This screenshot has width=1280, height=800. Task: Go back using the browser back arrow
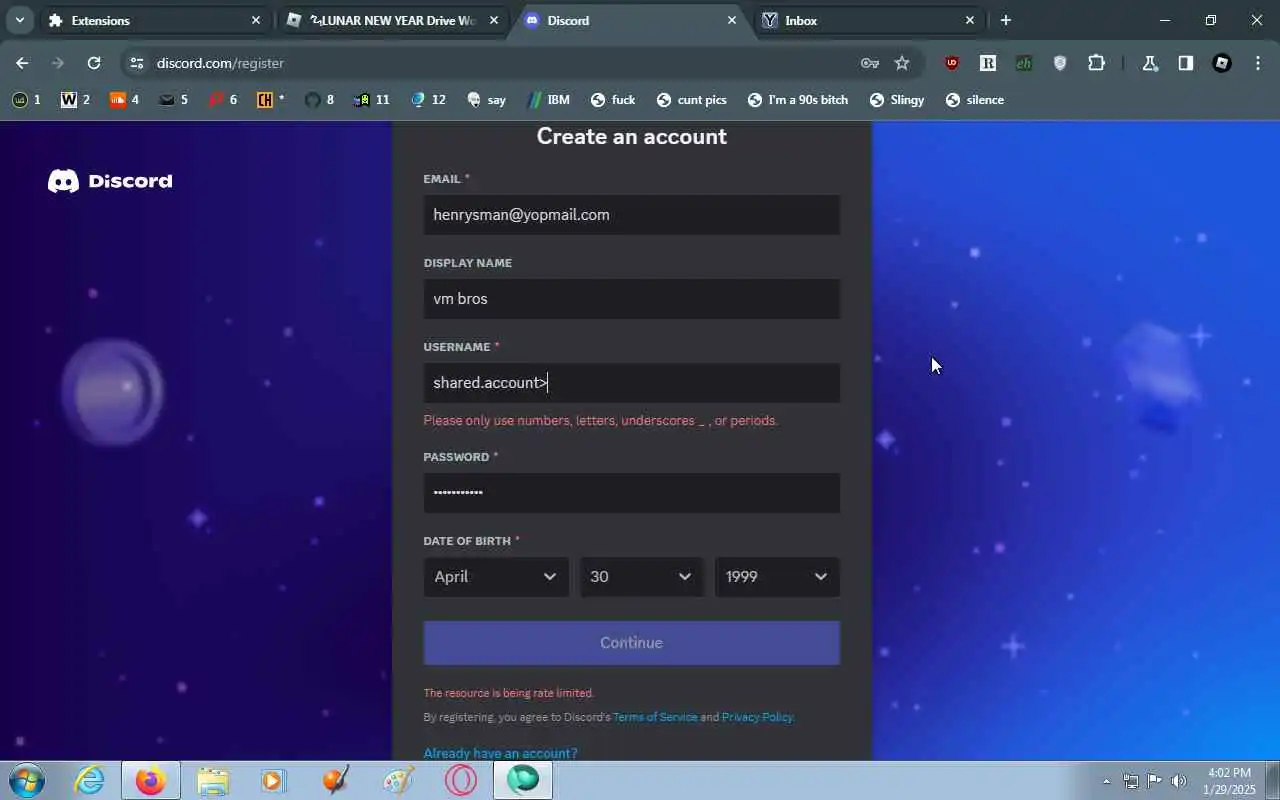[22, 63]
